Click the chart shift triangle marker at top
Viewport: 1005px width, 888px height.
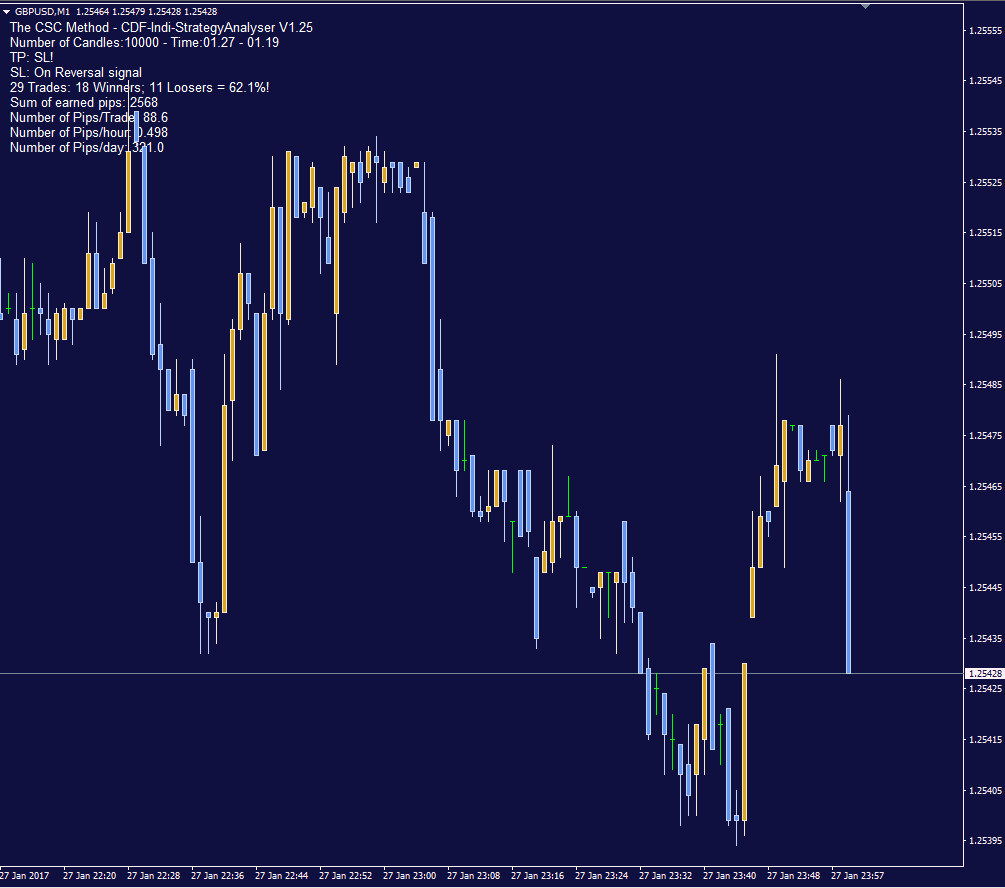865,6
